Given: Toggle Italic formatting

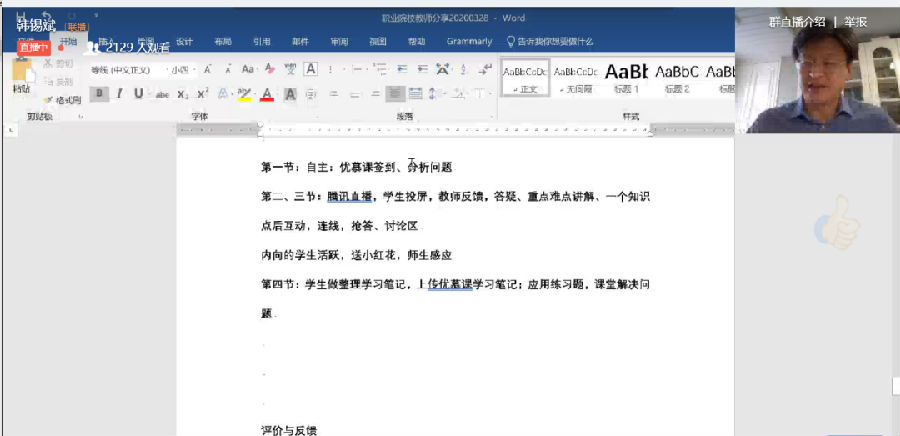Looking at the screenshot, I should click(118, 94).
